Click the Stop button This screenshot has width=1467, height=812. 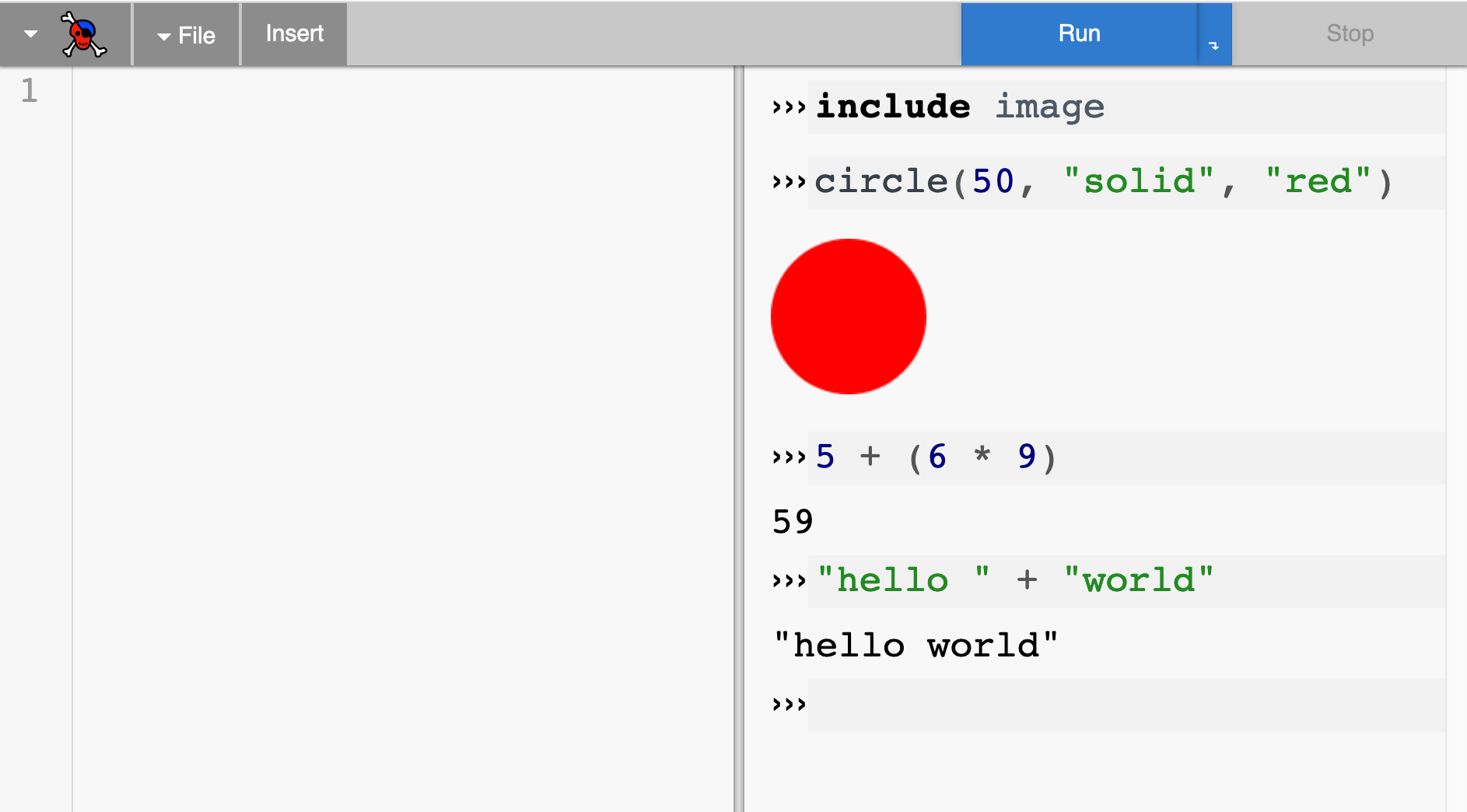1350,34
